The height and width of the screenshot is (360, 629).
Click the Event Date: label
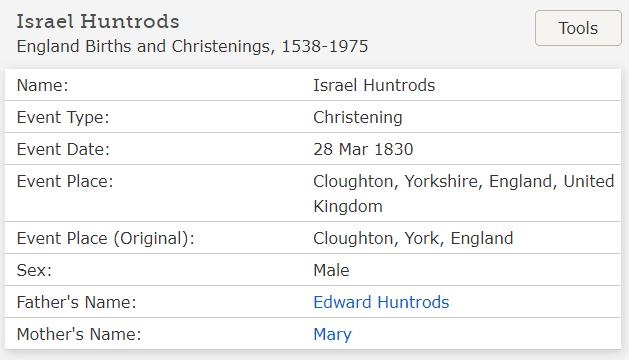point(63,149)
